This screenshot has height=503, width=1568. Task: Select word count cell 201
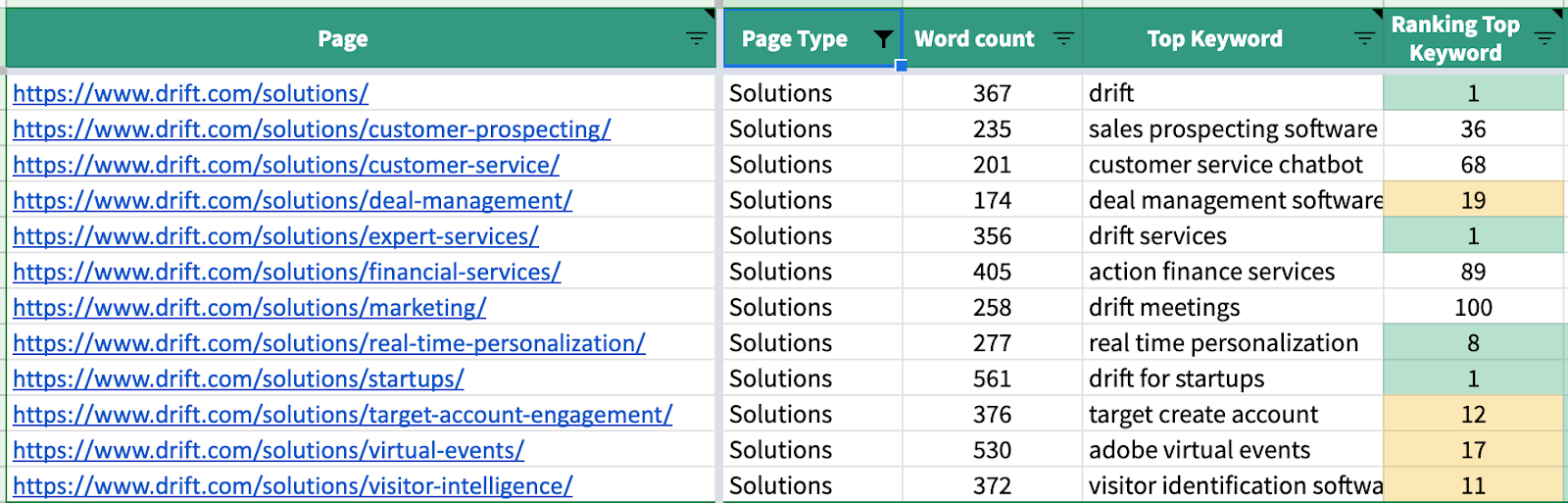[x=992, y=165]
